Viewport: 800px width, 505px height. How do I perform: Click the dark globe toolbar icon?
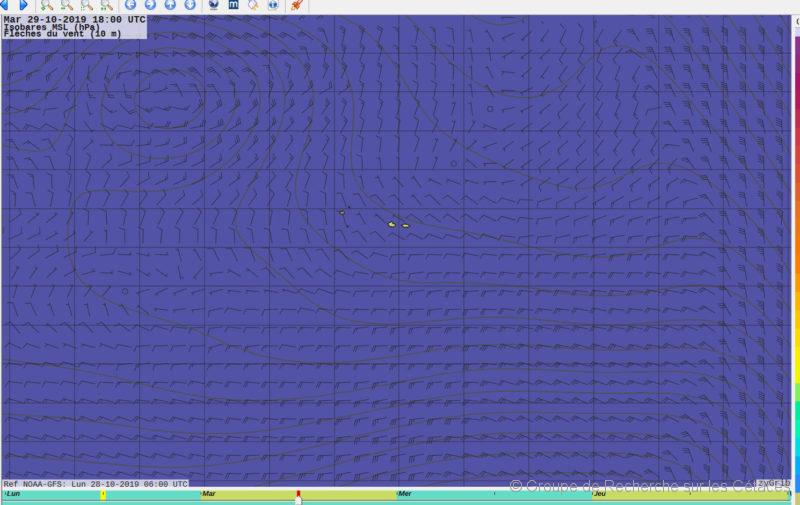click(x=213, y=5)
